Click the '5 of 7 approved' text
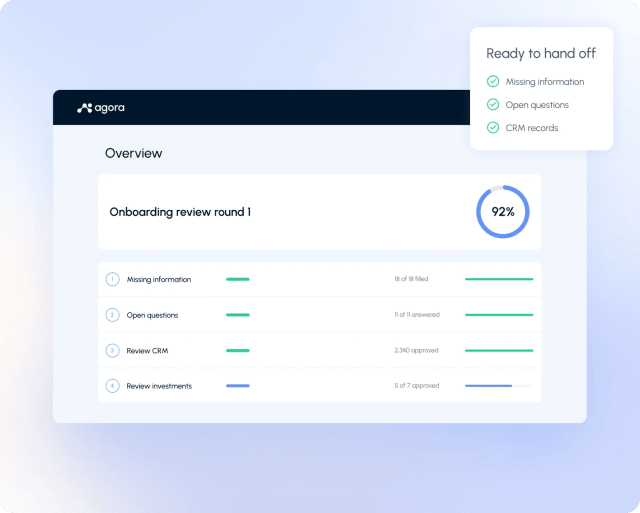Viewport: 640px width, 513px height. click(417, 386)
